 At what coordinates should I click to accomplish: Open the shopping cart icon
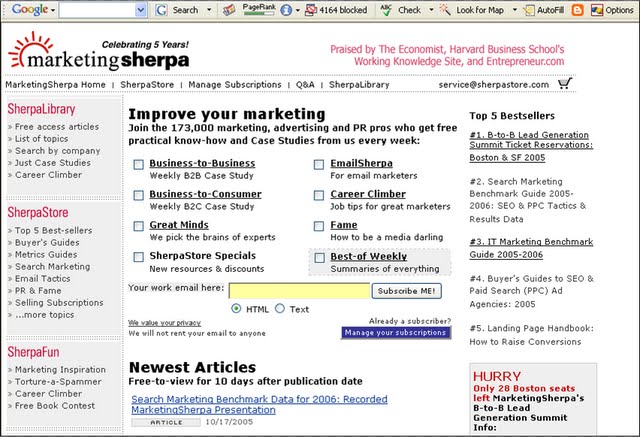(x=565, y=84)
